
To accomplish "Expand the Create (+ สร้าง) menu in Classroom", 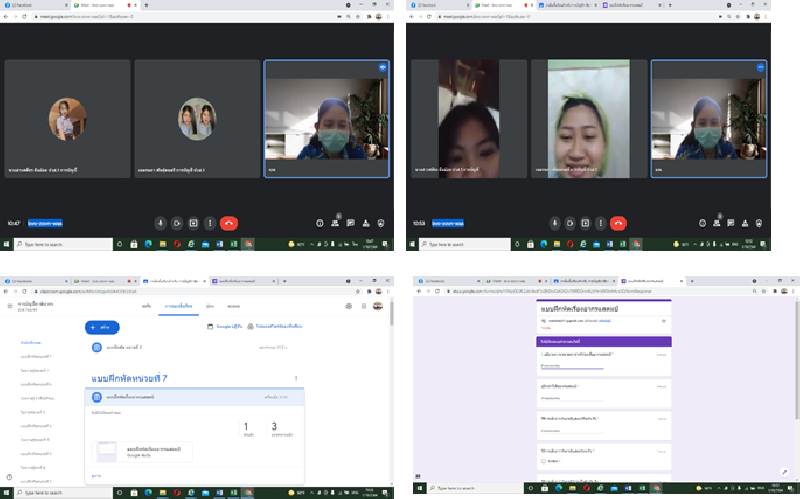I will point(103,327).
